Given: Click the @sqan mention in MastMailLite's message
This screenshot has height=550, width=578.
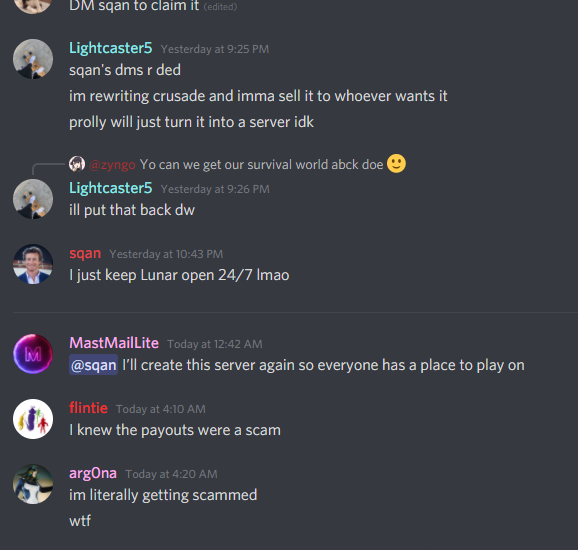Looking at the screenshot, I should 94,365.
